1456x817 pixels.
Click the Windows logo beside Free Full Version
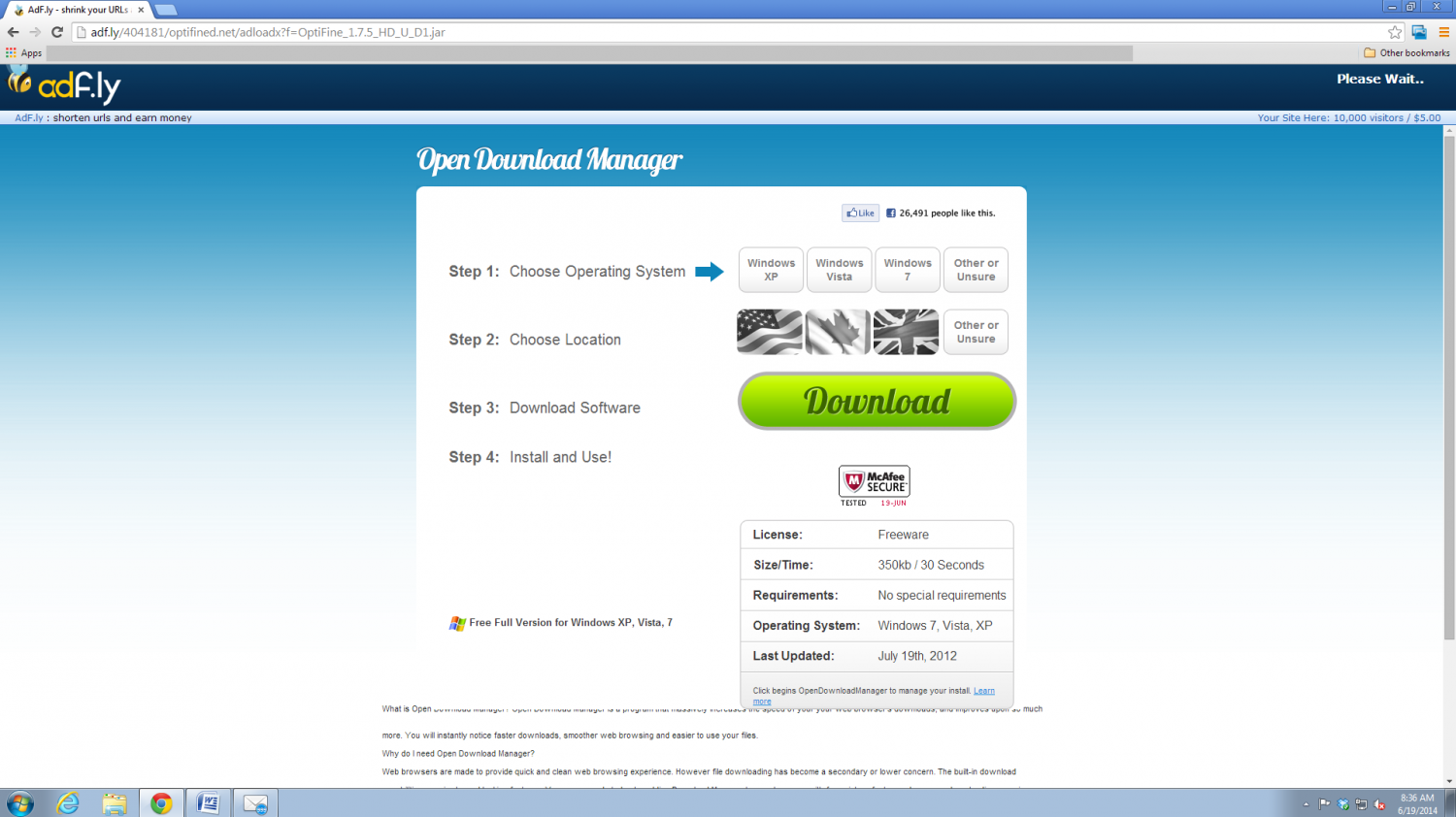point(457,624)
